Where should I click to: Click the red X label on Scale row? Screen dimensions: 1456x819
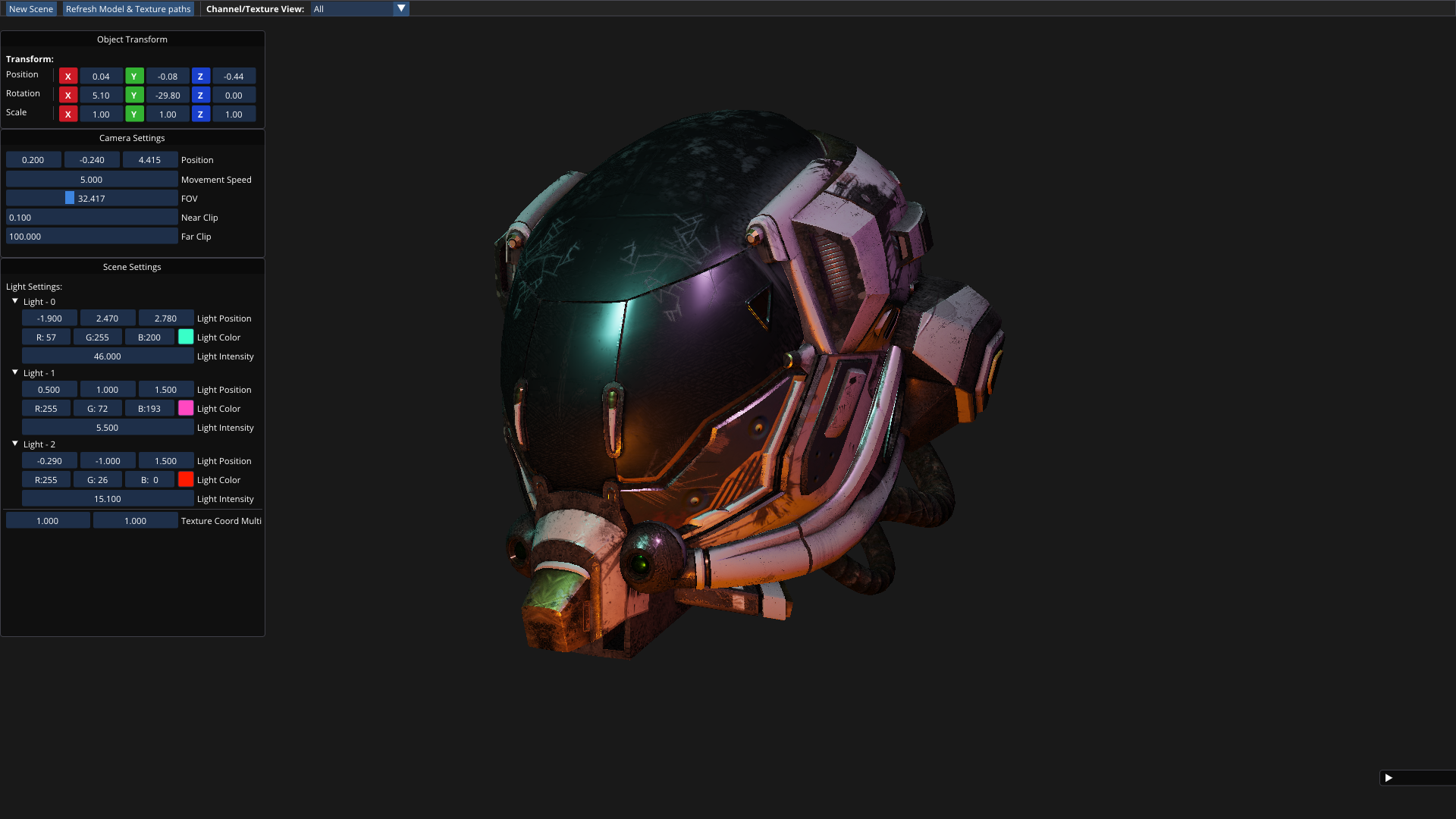pyautogui.click(x=68, y=115)
